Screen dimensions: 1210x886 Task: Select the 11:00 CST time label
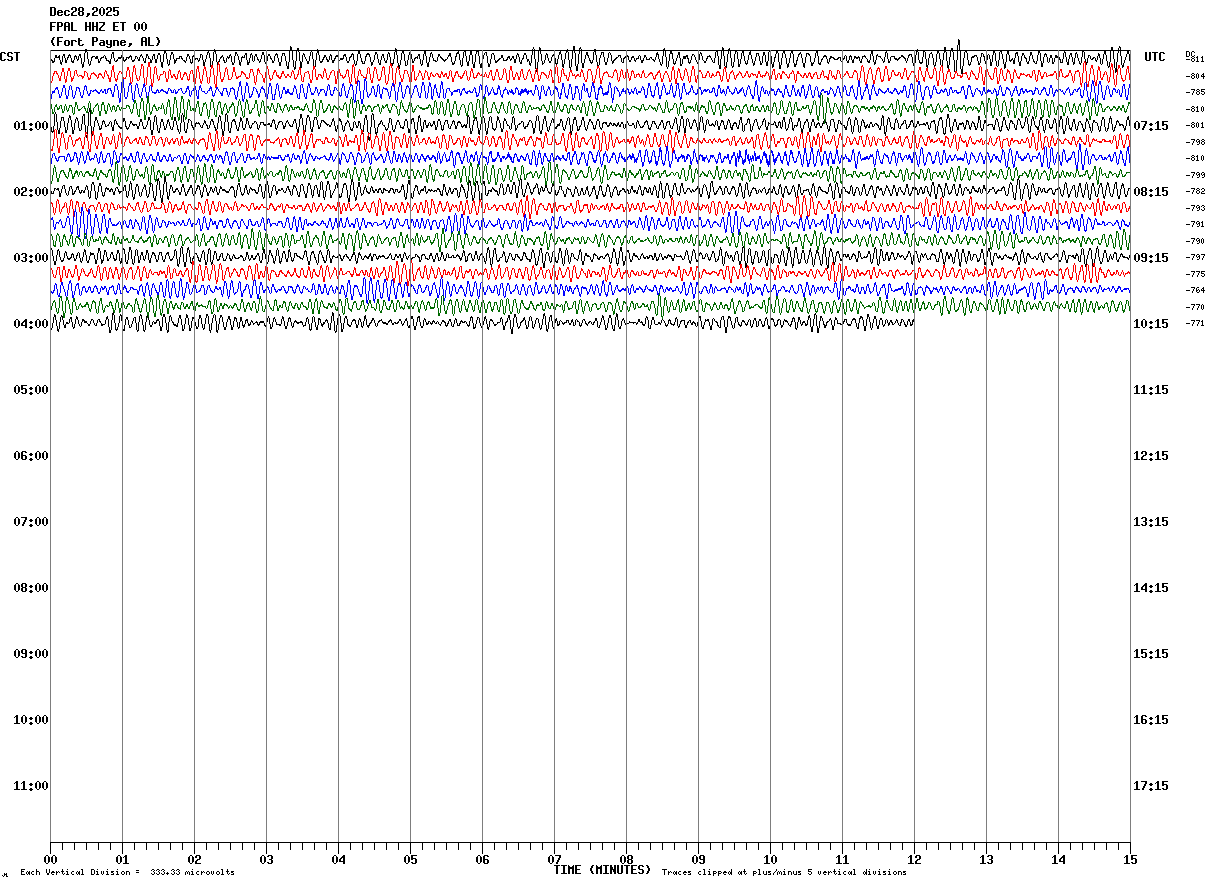tap(31, 786)
